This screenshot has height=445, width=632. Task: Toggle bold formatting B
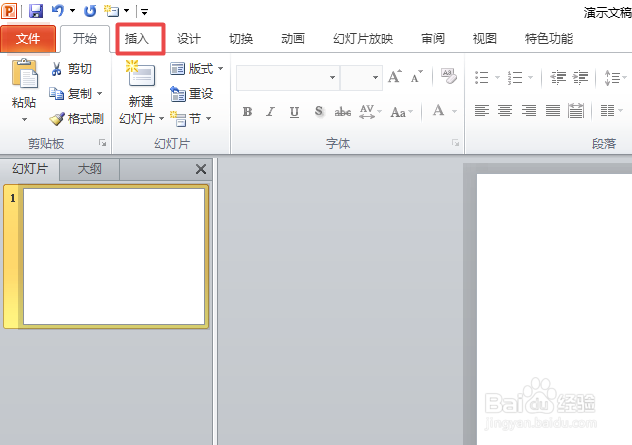click(x=247, y=111)
